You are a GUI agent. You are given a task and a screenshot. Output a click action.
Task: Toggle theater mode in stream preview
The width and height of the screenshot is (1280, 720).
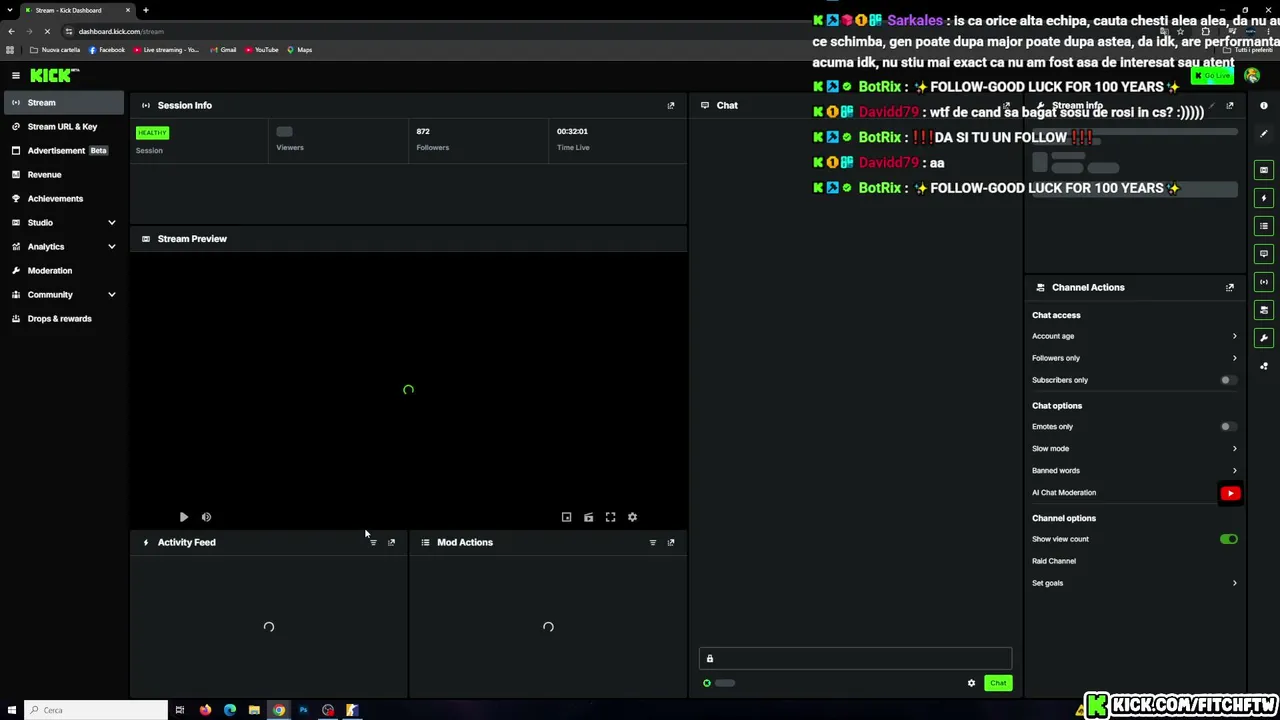[x=588, y=517]
